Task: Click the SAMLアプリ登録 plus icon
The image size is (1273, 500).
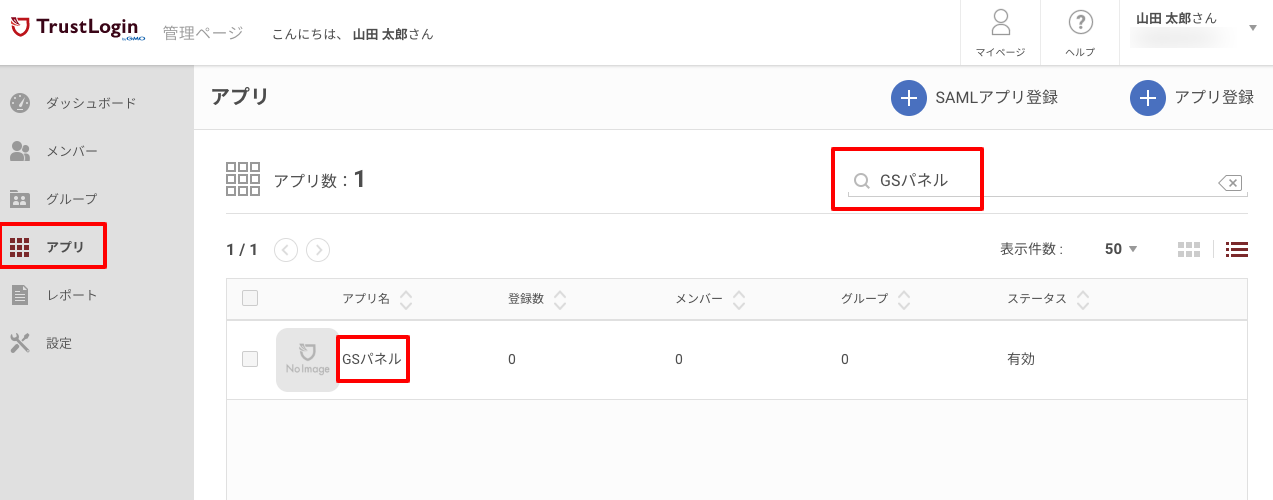Action: (908, 98)
